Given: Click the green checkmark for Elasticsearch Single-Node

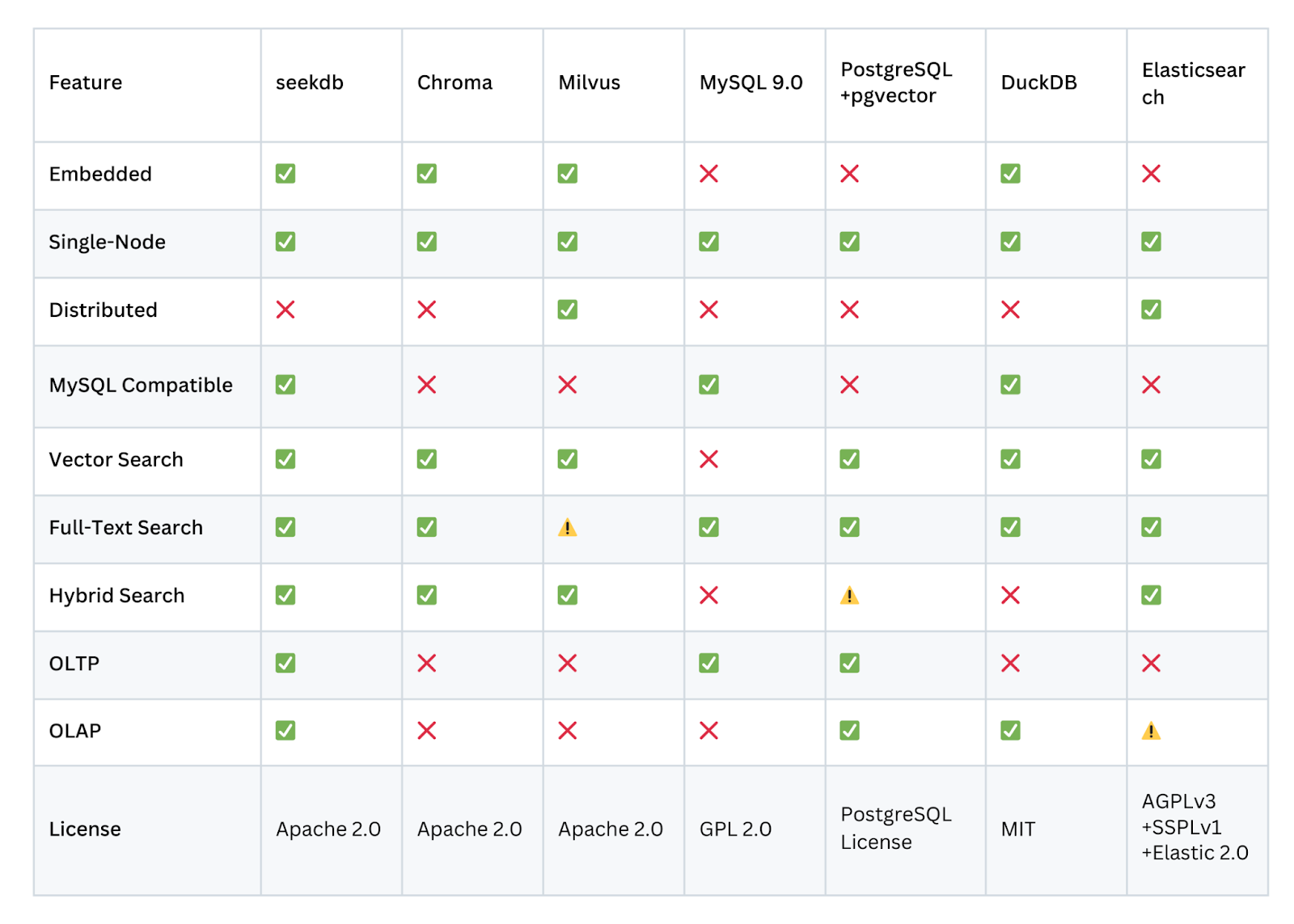Looking at the screenshot, I should pyautogui.click(x=1151, y=242).
